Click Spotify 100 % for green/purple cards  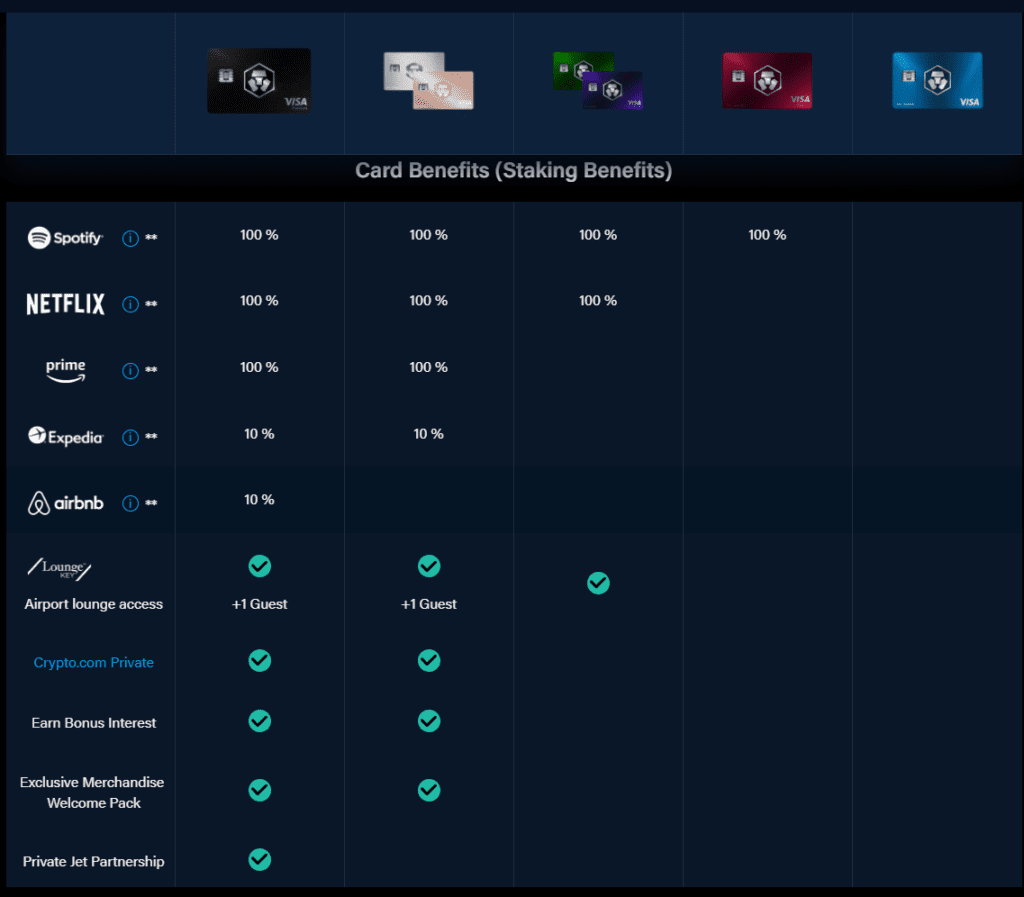tap(598, 235)
